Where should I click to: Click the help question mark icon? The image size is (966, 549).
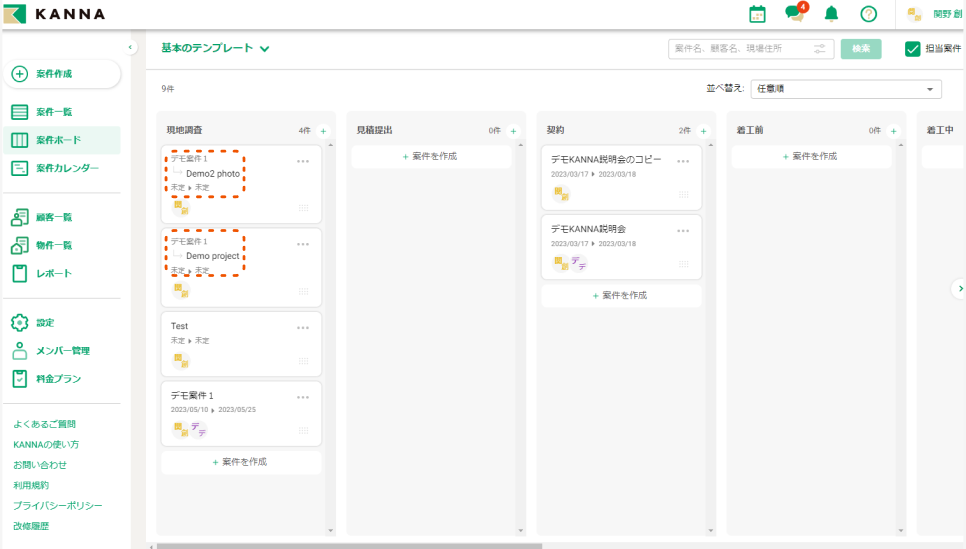pos(868,14)
